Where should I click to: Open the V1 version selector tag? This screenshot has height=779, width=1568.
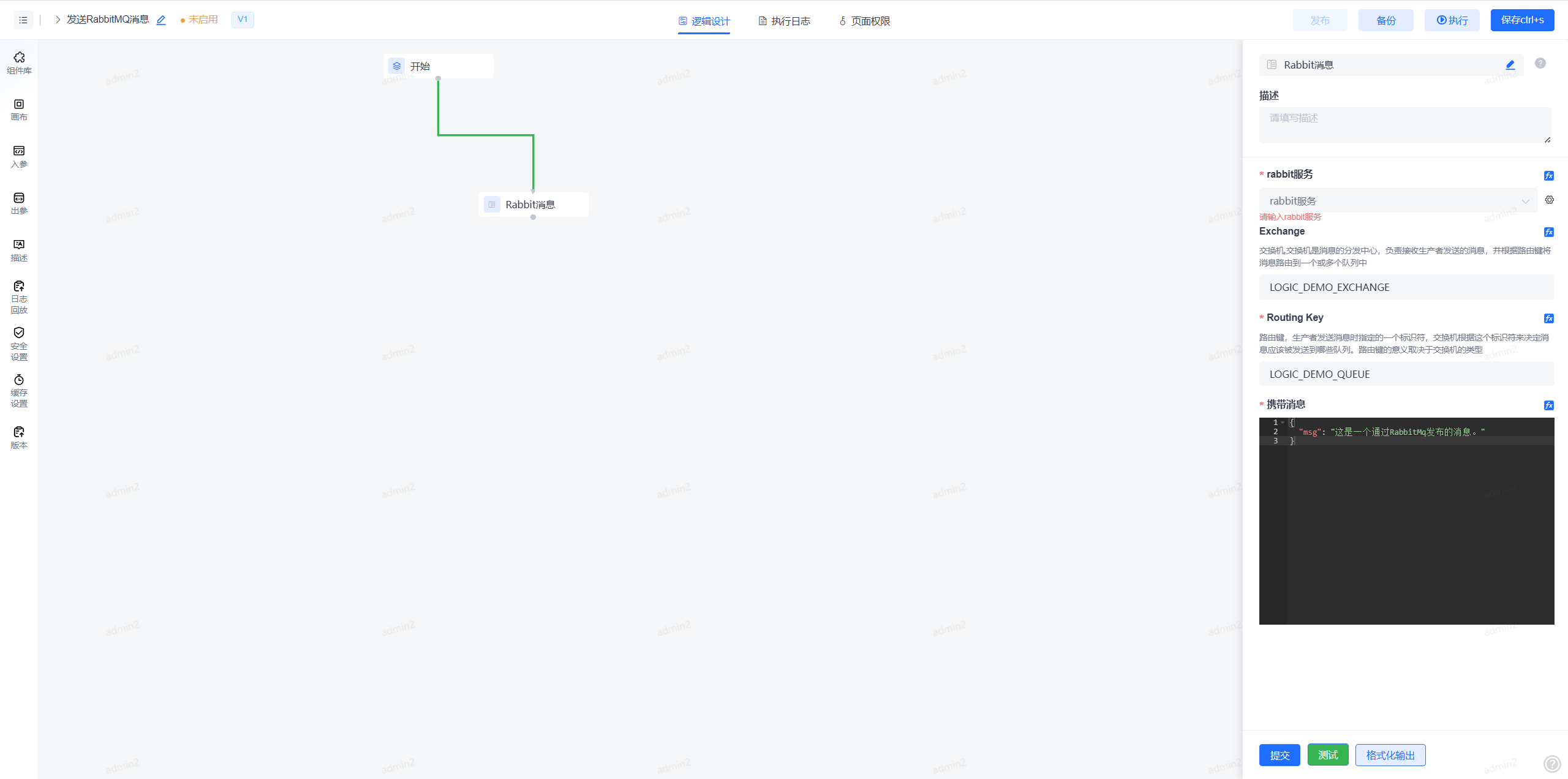243,20
